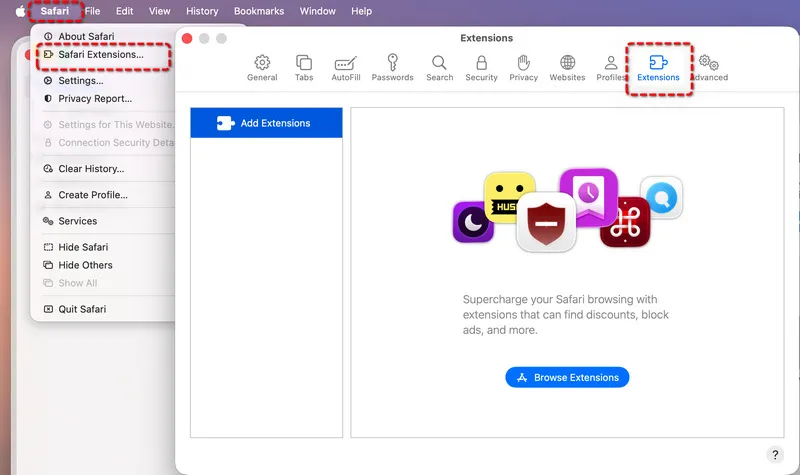
Task: Click the Privacy Report shield icon
Action: click(x=48, y=98)
